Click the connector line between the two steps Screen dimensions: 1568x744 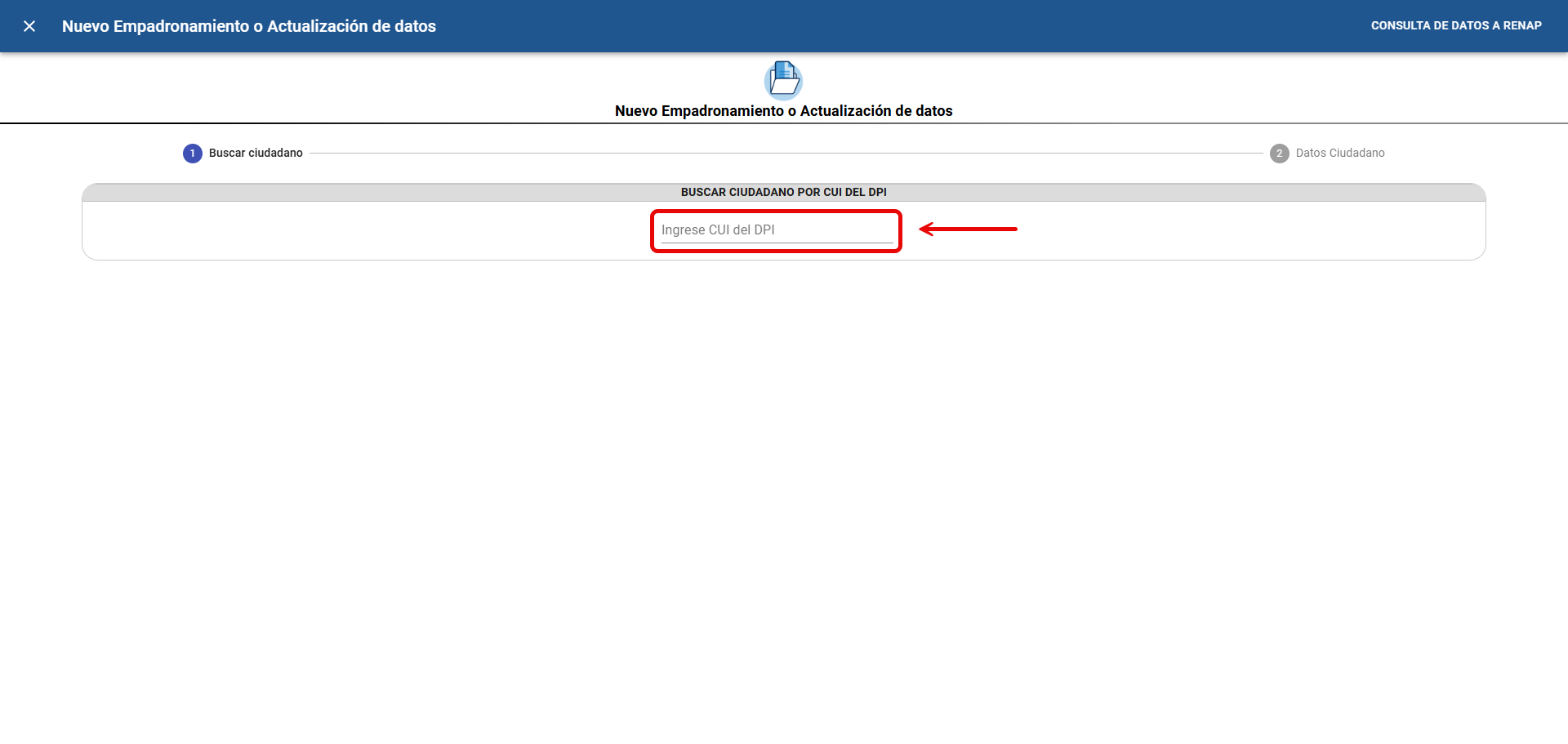tap(784, 153)
